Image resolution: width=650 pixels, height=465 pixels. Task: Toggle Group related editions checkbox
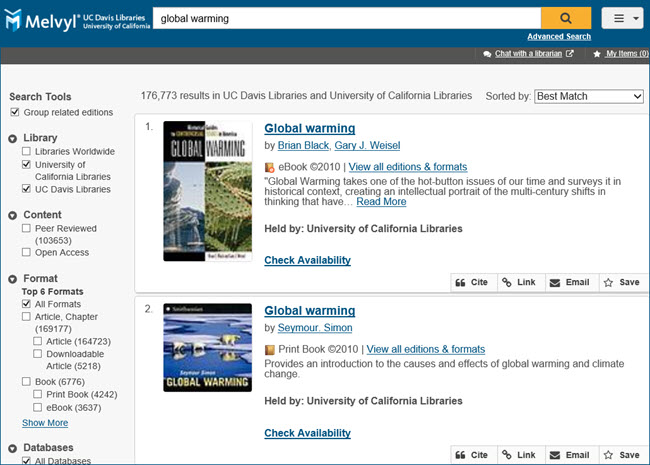(15, 112)
